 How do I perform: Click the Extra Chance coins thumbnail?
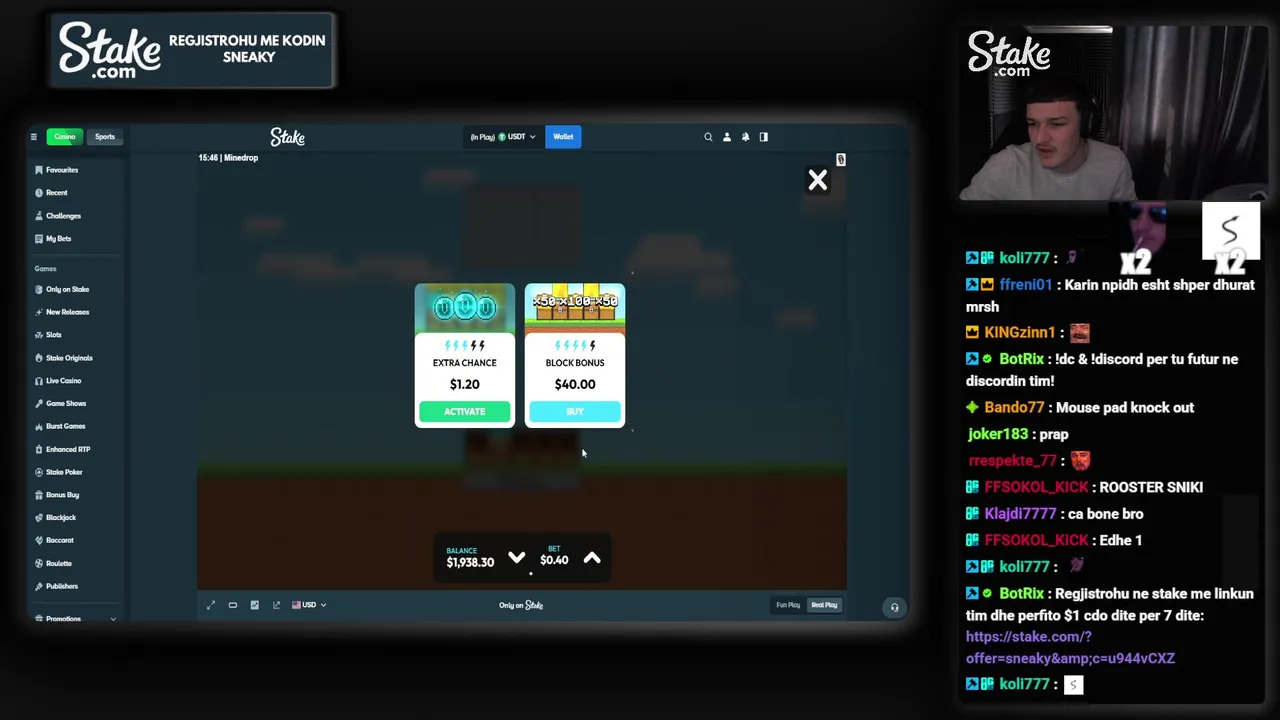tap(465, 308)
